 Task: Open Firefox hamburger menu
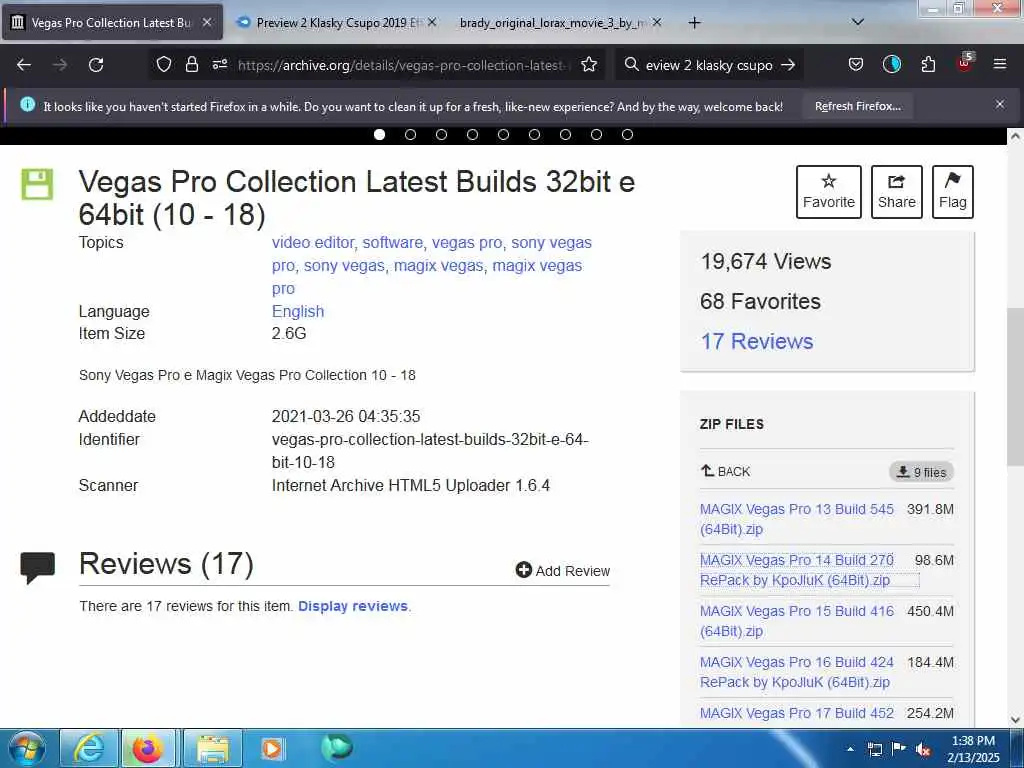1000,64
